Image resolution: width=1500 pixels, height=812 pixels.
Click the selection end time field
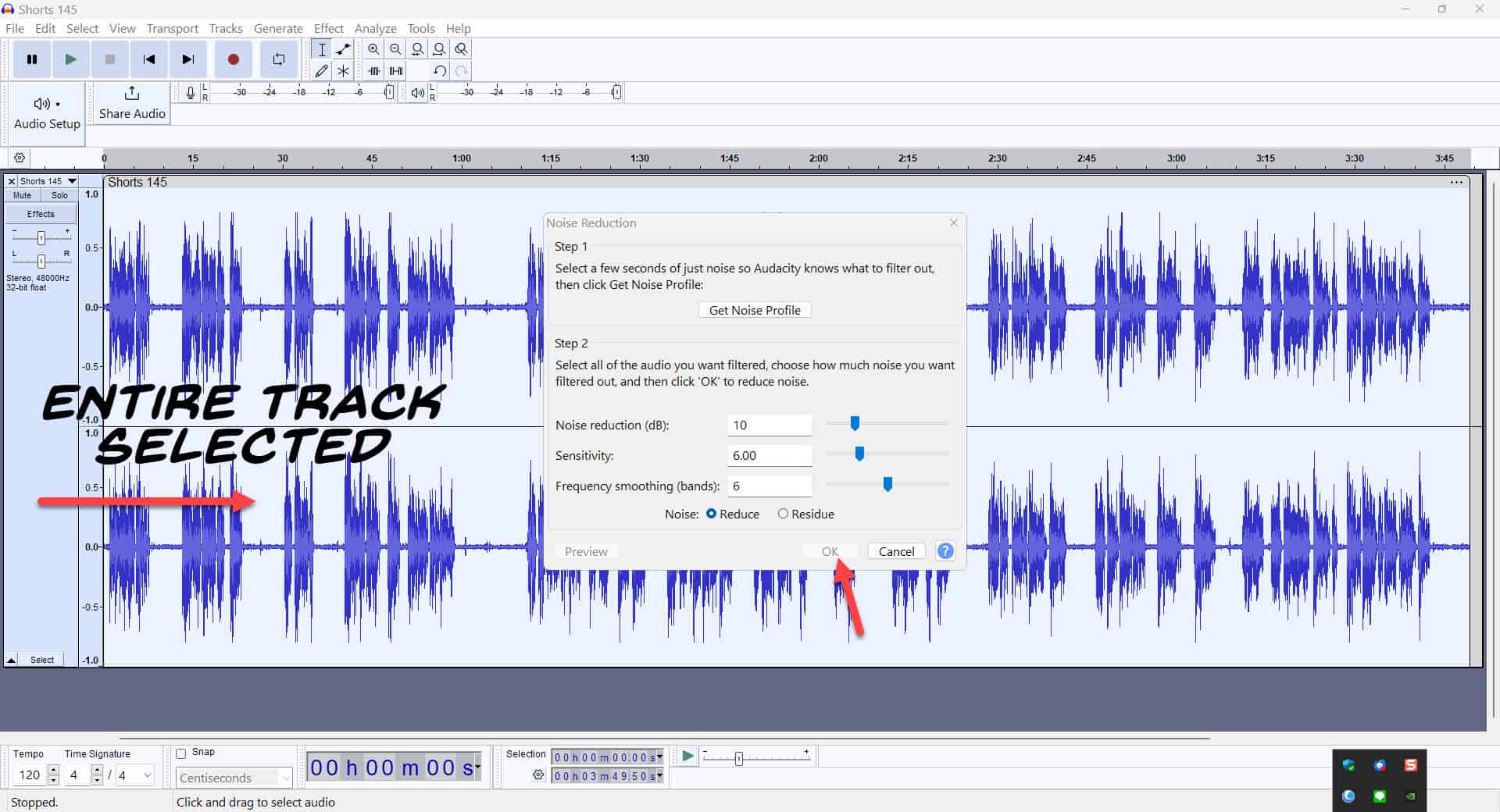point(605,775)
